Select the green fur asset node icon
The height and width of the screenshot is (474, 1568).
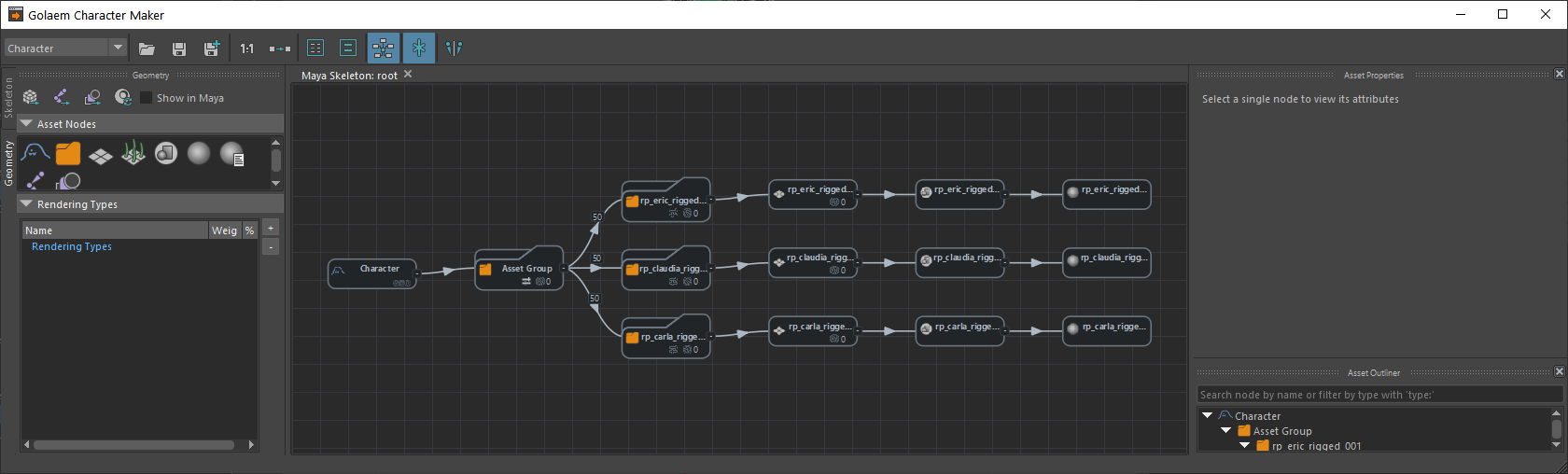pos(133,152)
